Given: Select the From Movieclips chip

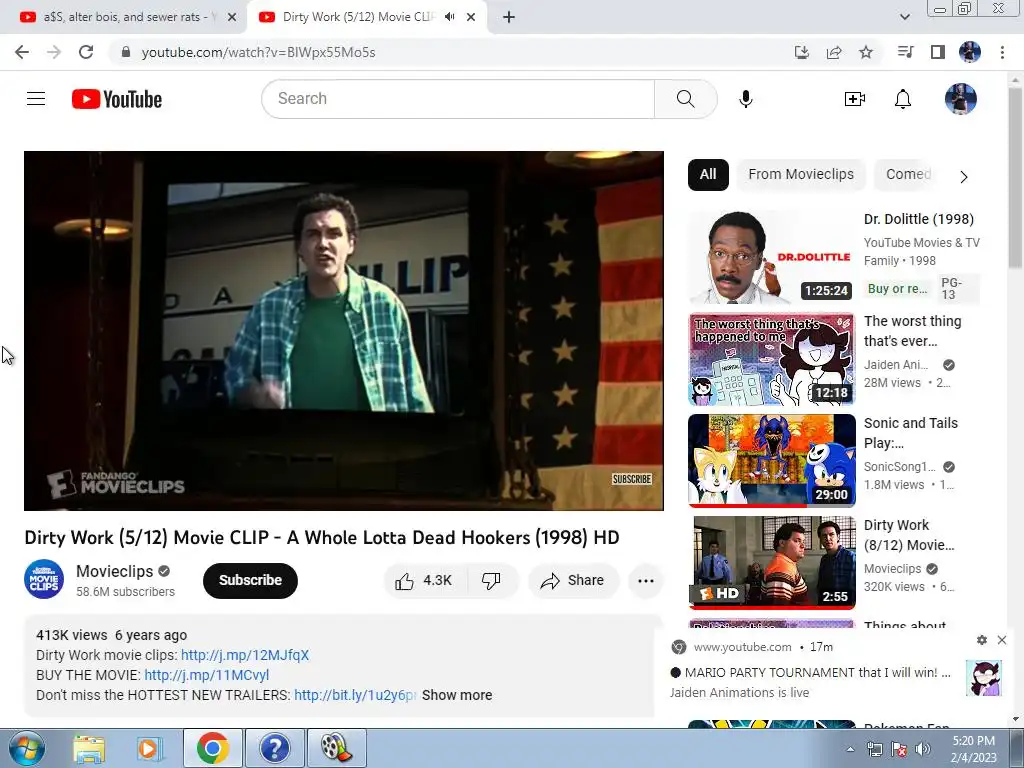Looking at the screenshot, I should click(x=801, y=174).
